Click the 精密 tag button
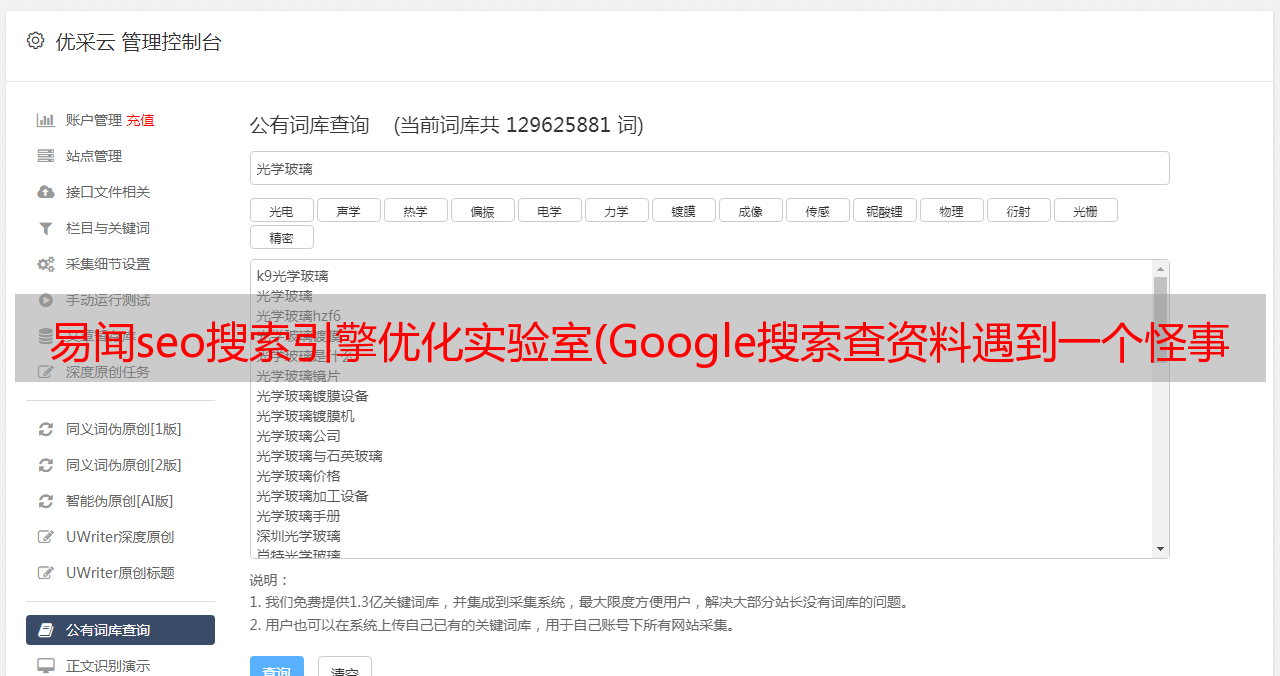 [x=282, y=237]
